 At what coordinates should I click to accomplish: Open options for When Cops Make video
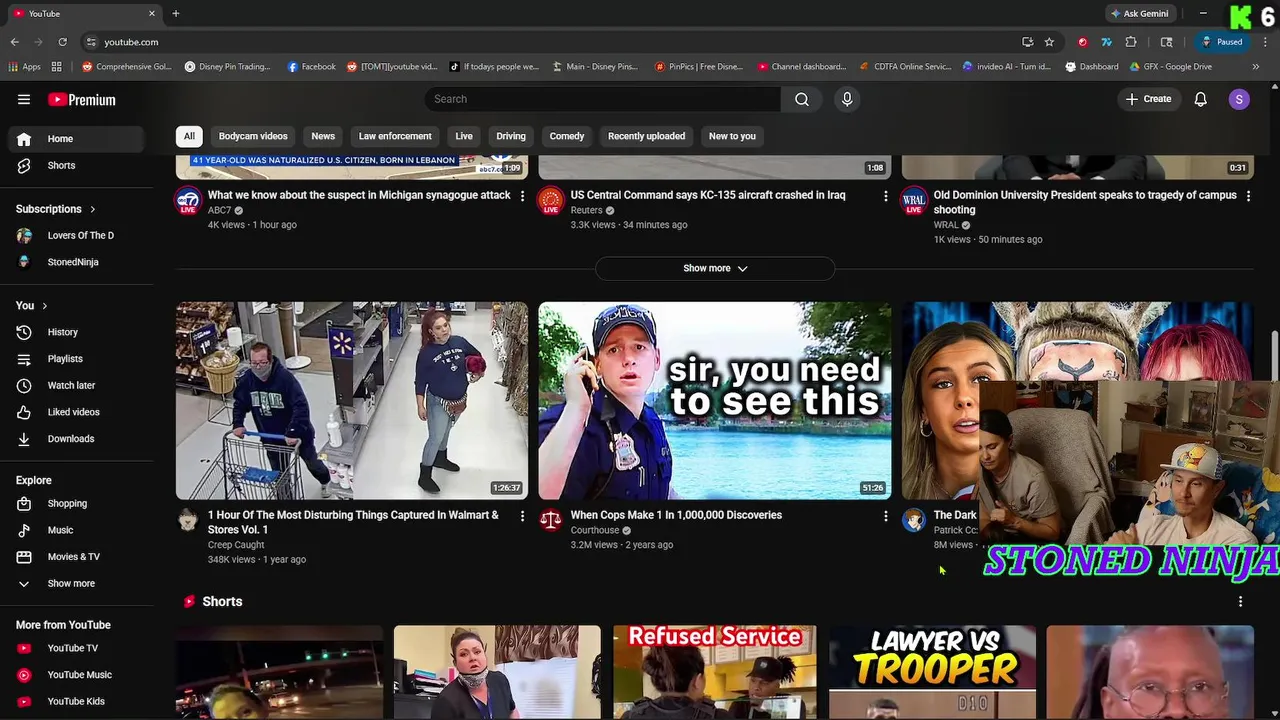(x=885, y=516)
